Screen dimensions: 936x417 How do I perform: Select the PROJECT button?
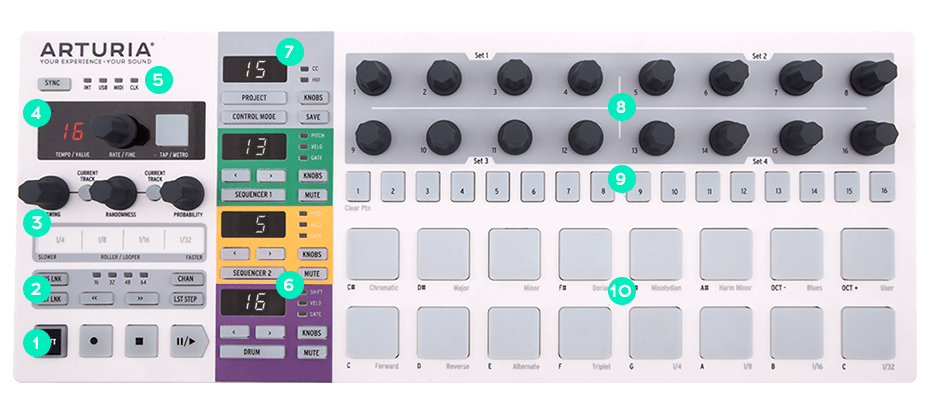255,98
